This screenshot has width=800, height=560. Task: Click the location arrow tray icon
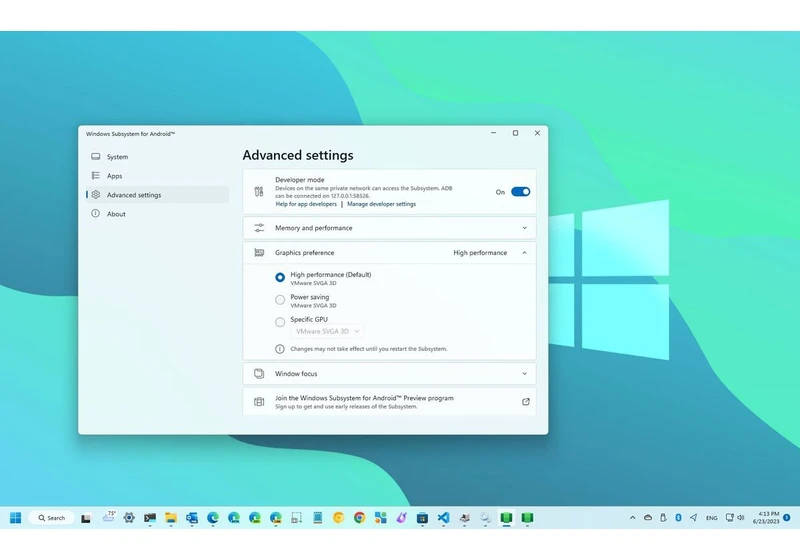point(693,518)
